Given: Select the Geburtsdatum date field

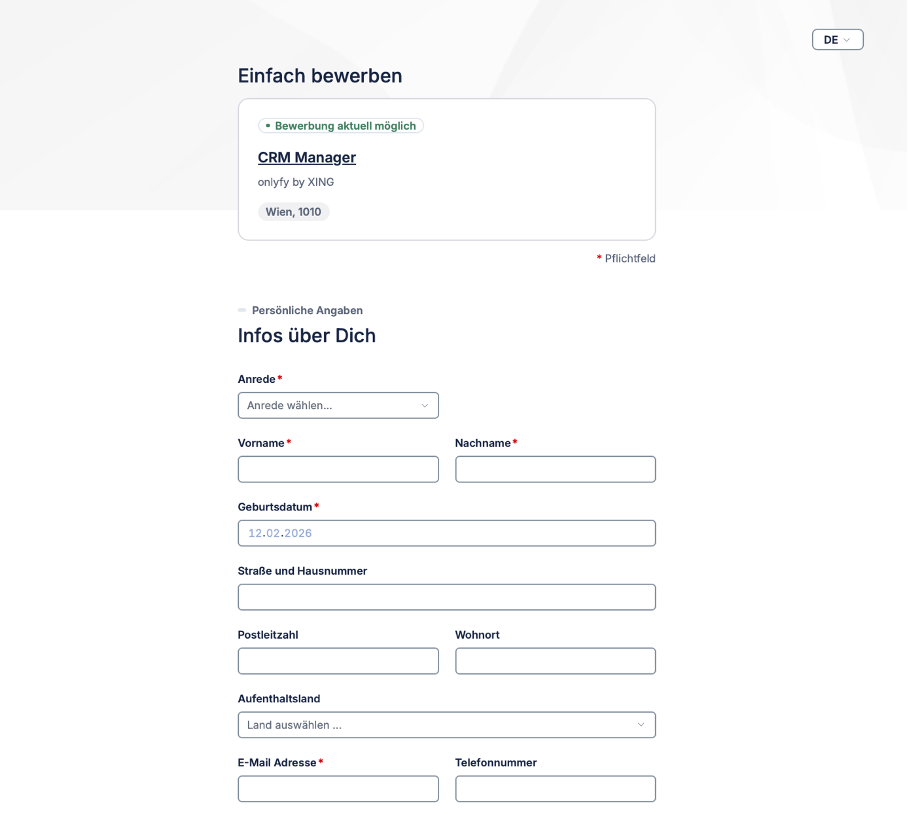Looking at the screenshot, I should (446, 533).
